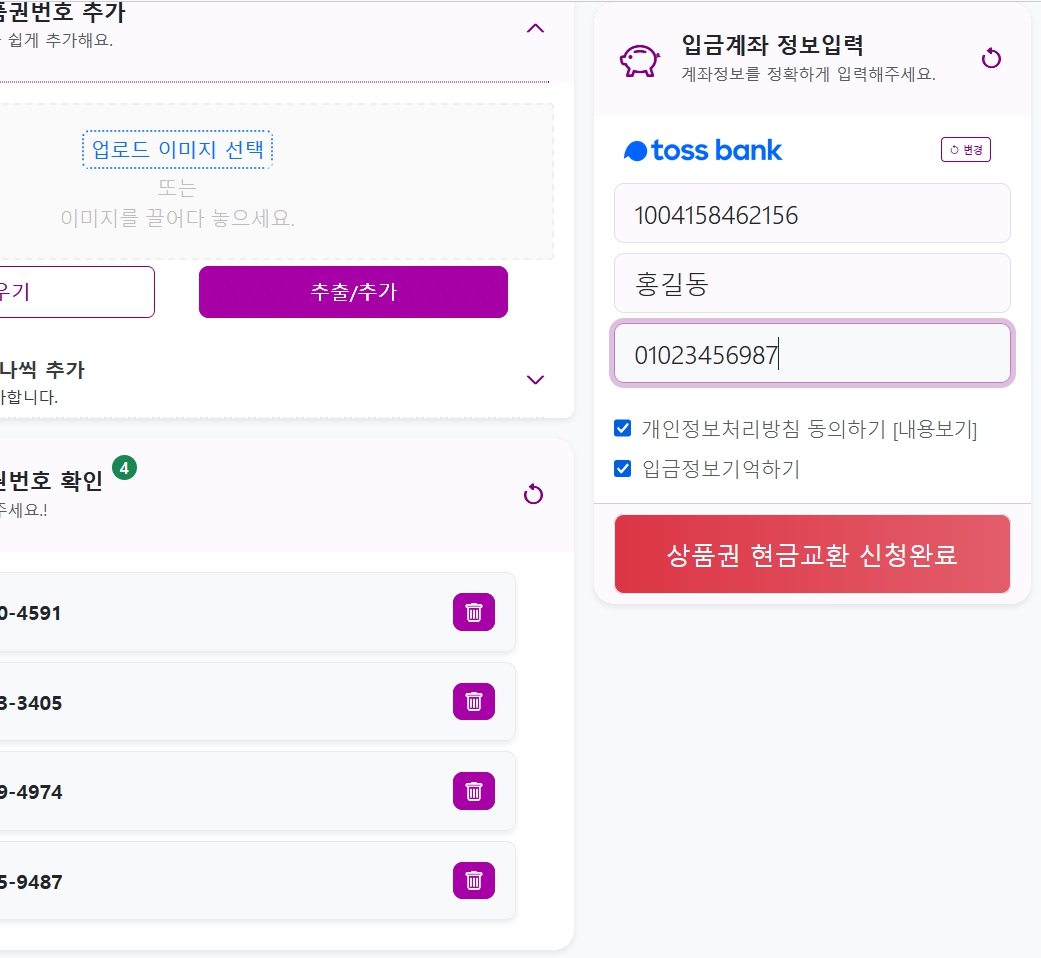Open the 업로드 이미지 선택 file chooser
This screenshot has height=958, width=1041.
tap(177, 149)
